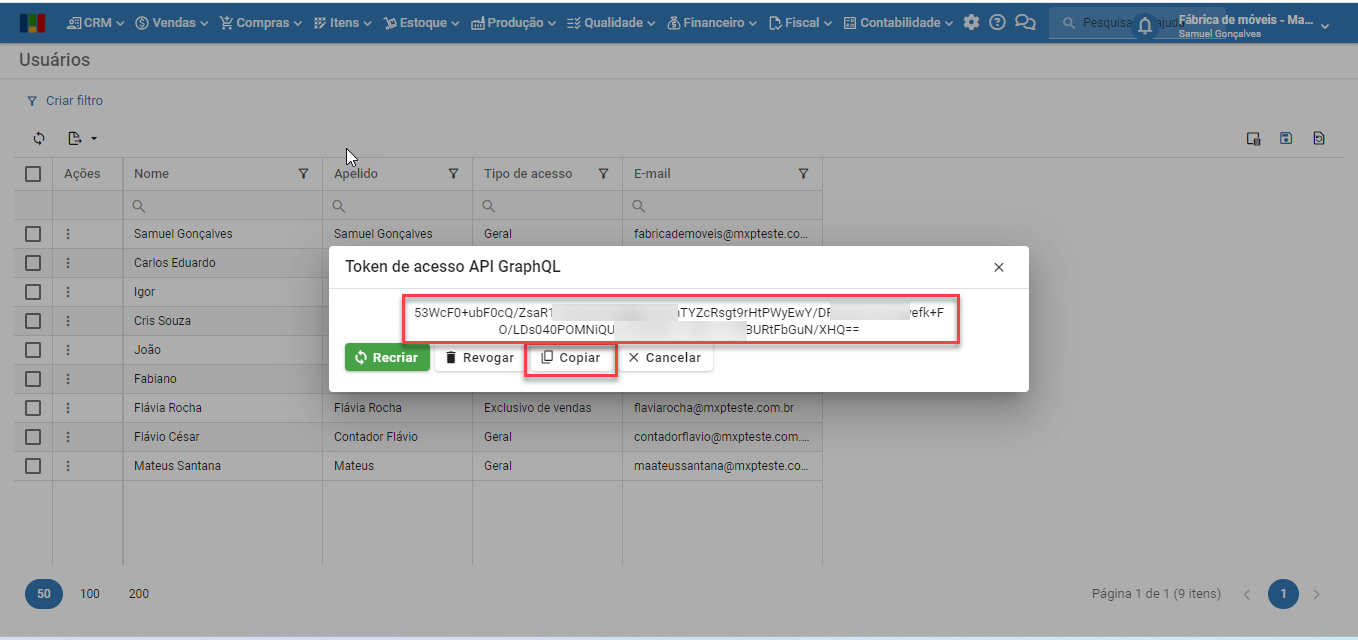The image size is (1358, 640).
Task: Expand the Itens menu
Action: pyautogui.click(x=342, y=22)
